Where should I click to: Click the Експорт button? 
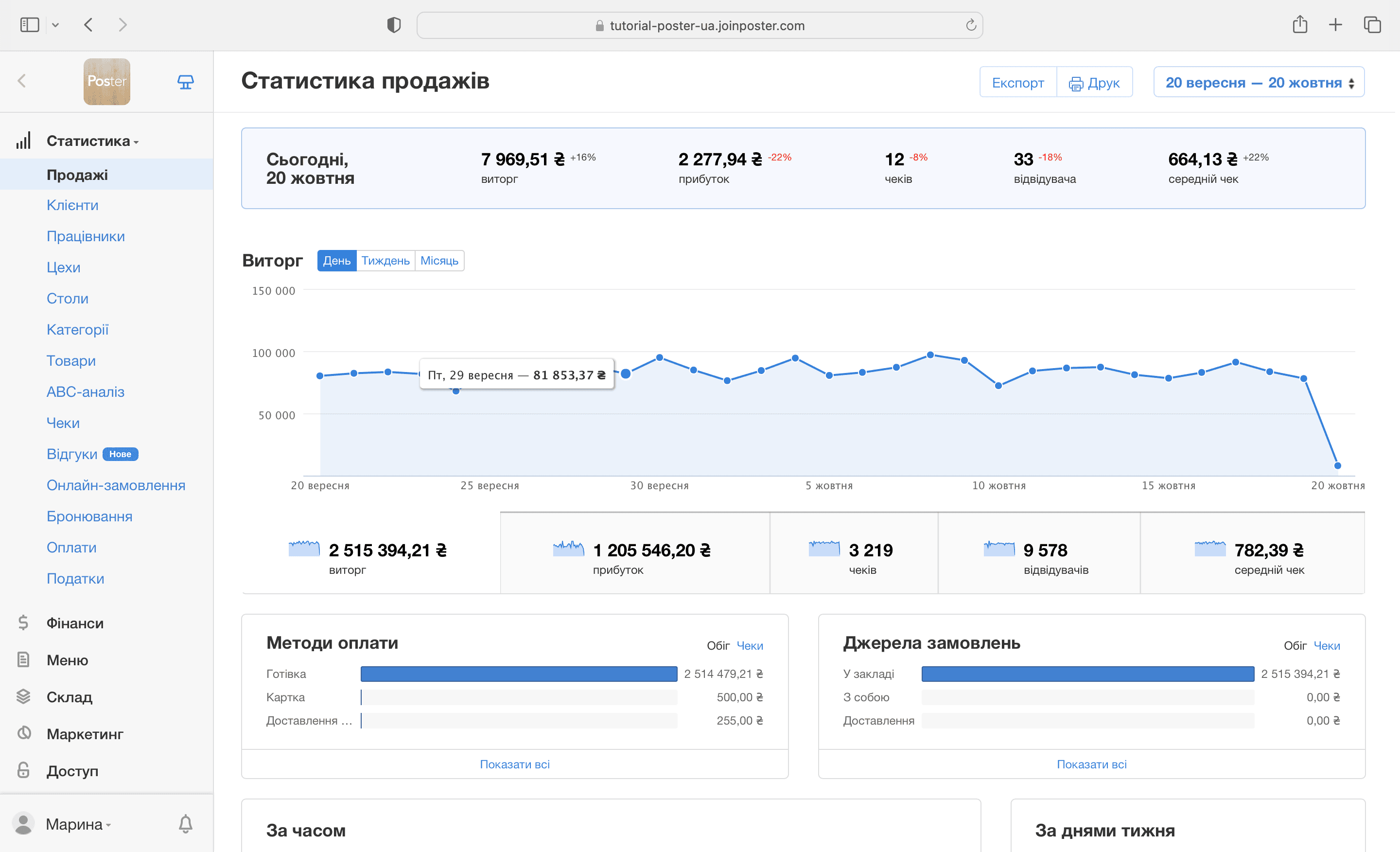click(1017, 82)
